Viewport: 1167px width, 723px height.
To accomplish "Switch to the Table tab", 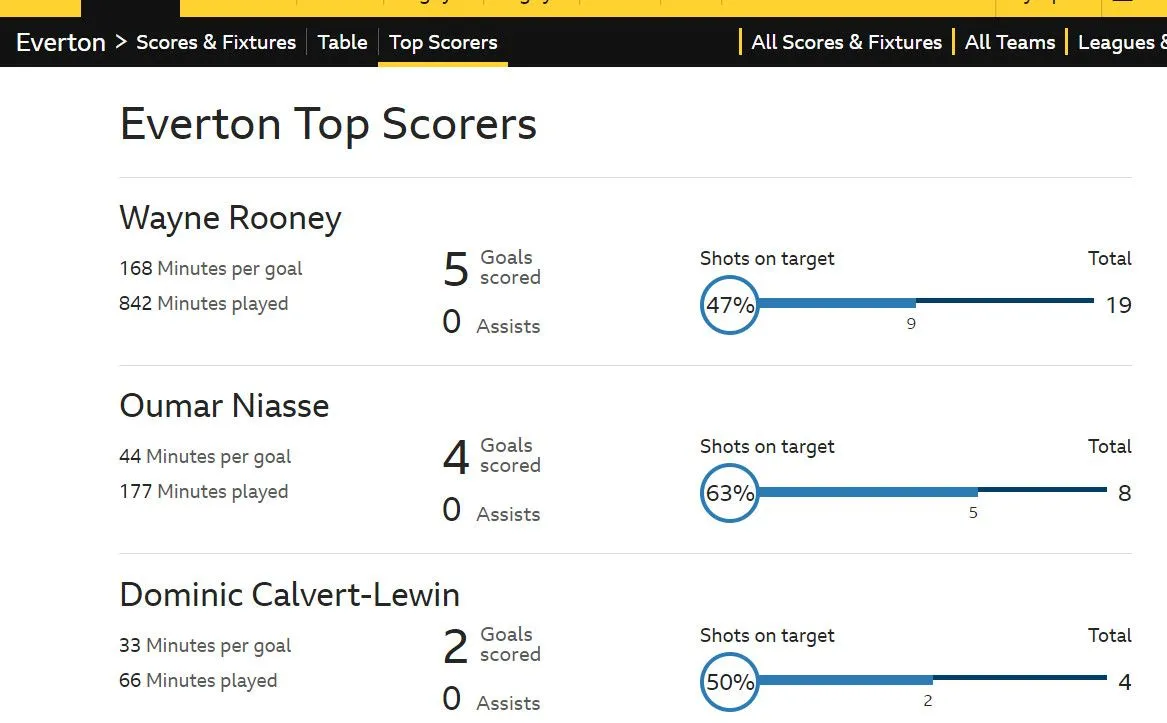I will click(342, 42).
